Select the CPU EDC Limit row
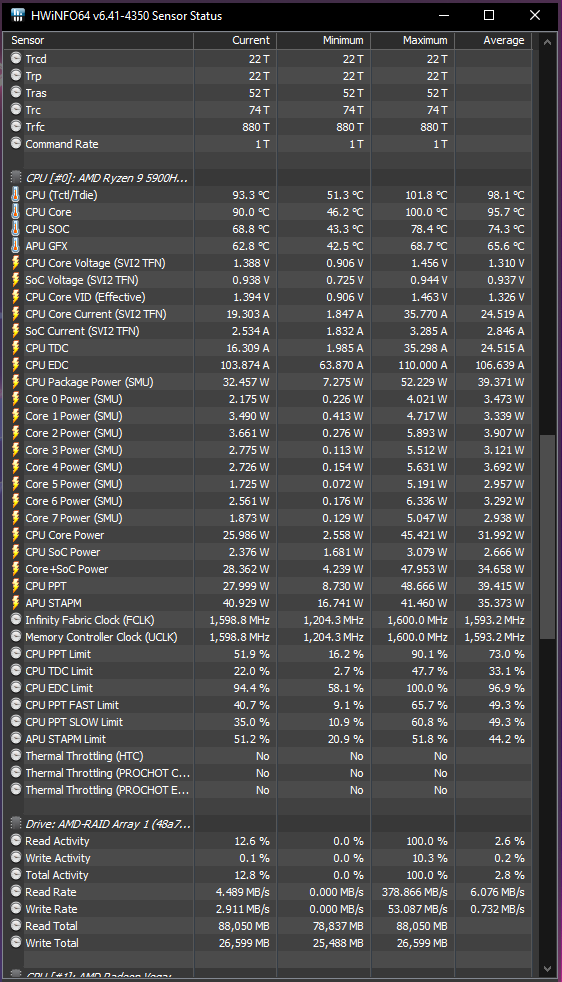This screenshot has width=562, height=982. pos(268,688)
